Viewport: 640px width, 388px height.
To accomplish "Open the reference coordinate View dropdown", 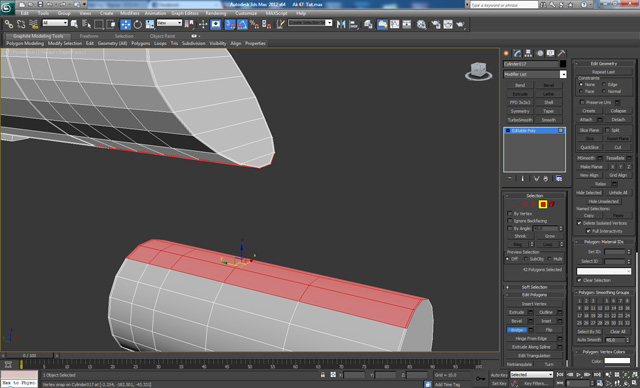I will (169, 23).
